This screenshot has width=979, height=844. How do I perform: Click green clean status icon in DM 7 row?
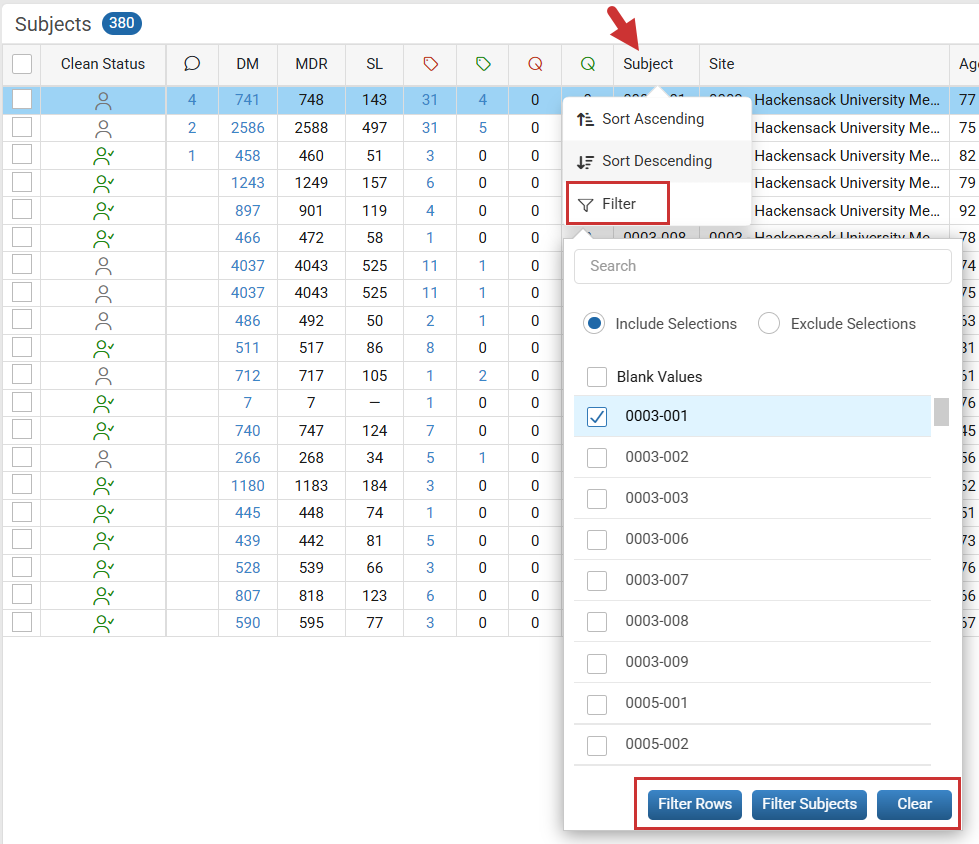point(103,403)
